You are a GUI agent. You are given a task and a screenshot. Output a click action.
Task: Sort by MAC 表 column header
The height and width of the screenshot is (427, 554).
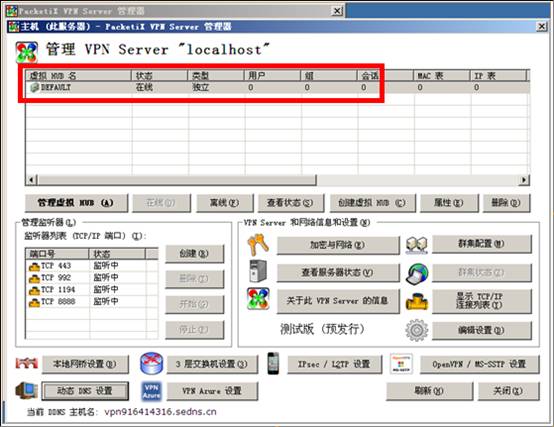point(442,76)
